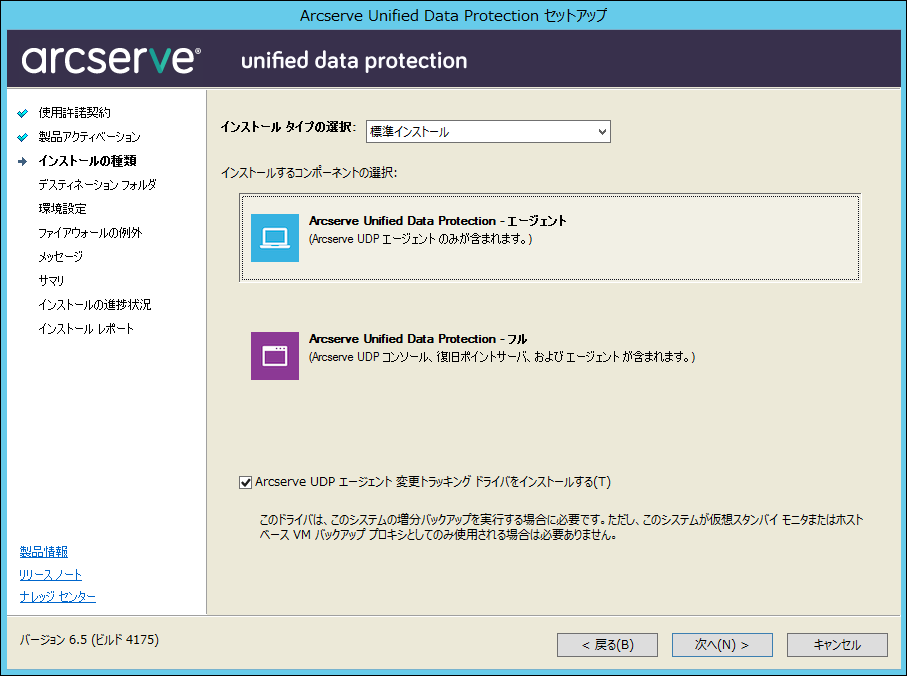
Task: Click the driver explanation paragraph about 増分バックアップ
Action: pos(561,527)
